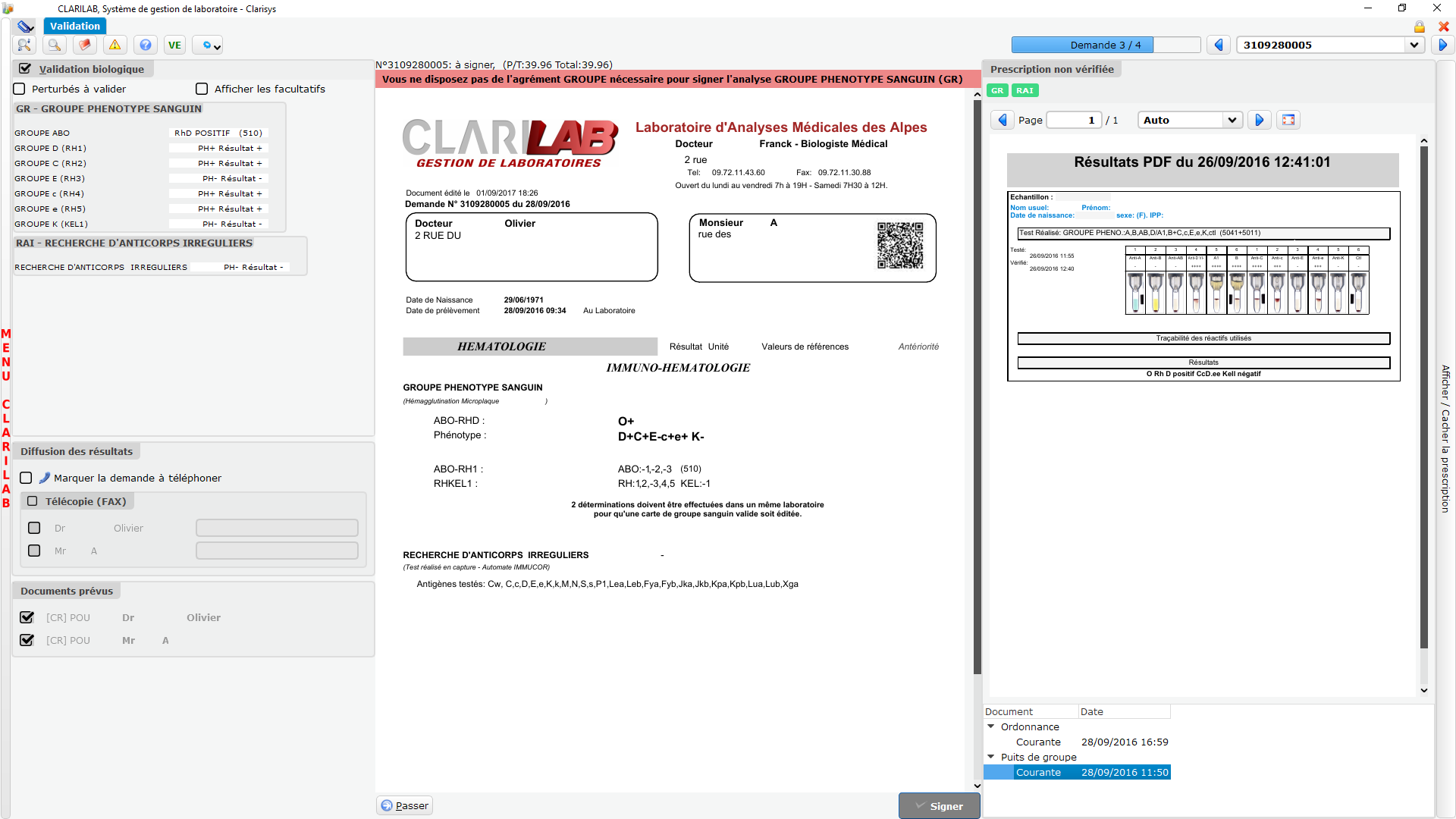The image size is (1456, 819).
Task: Click the CLARILAB application icon in title bar
Action: click(8, 8)
